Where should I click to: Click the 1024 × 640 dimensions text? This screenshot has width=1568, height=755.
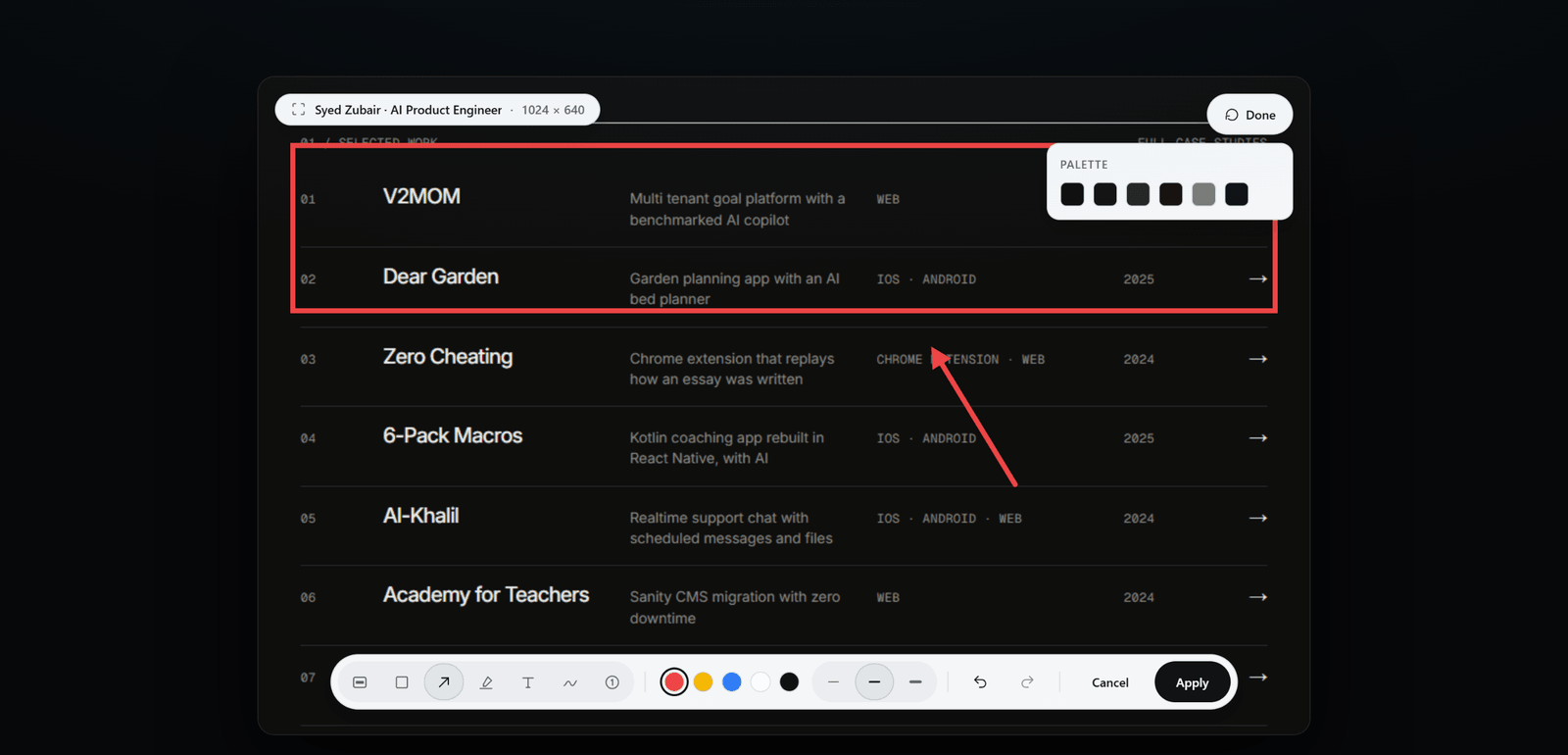(x=553, y=110)
